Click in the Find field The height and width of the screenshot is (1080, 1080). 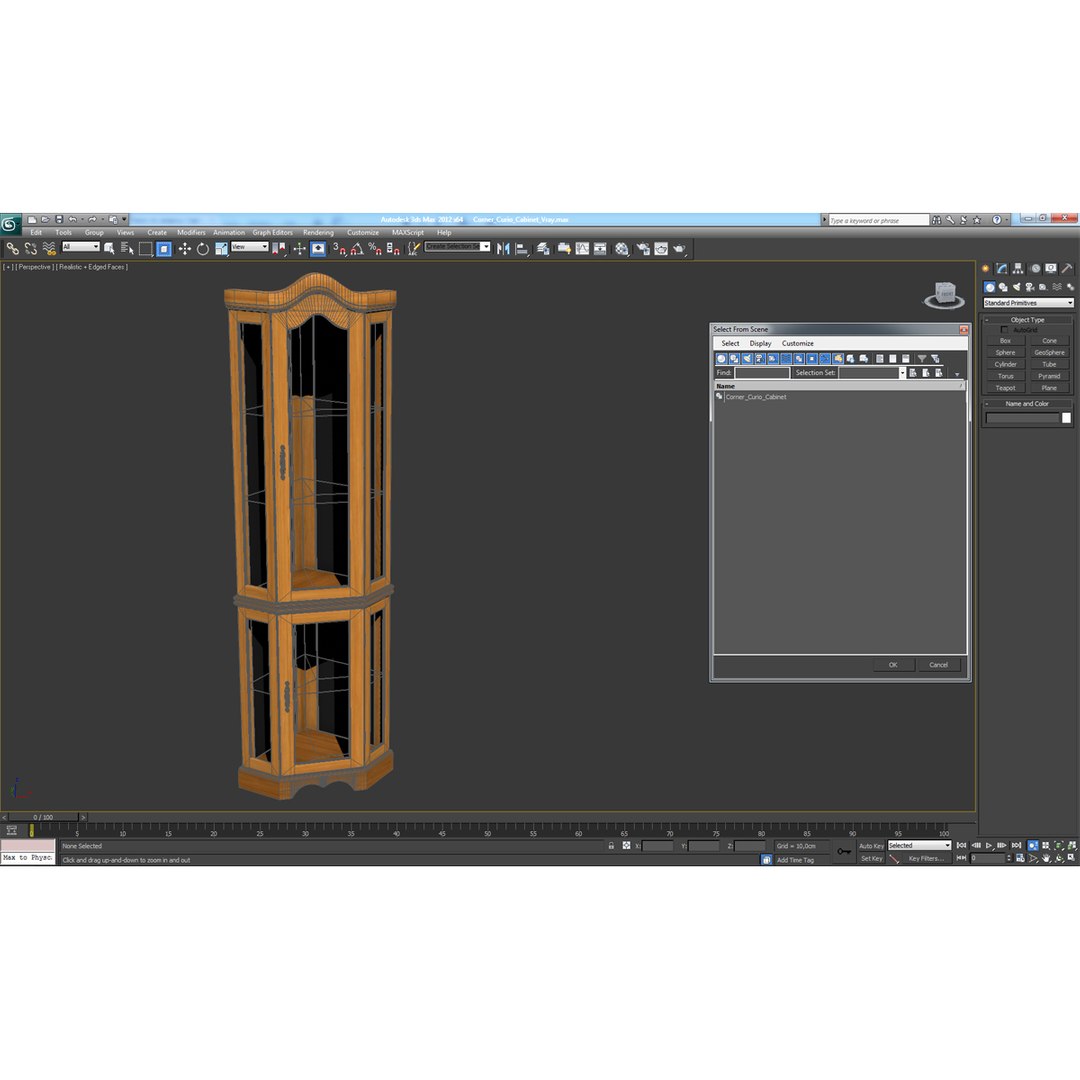pos(762,373)
